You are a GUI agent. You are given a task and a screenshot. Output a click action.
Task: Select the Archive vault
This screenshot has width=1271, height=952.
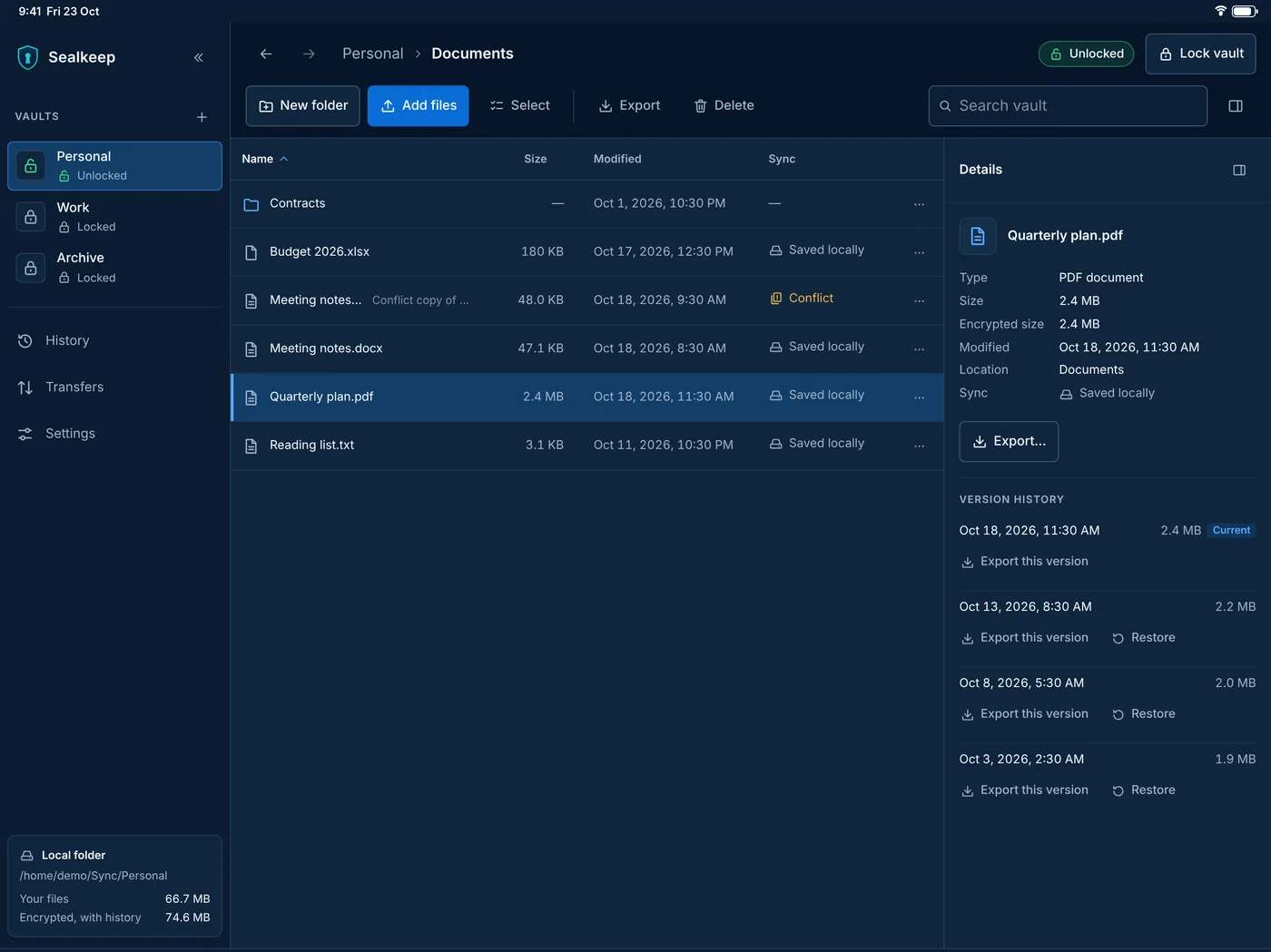pos(114,268)
